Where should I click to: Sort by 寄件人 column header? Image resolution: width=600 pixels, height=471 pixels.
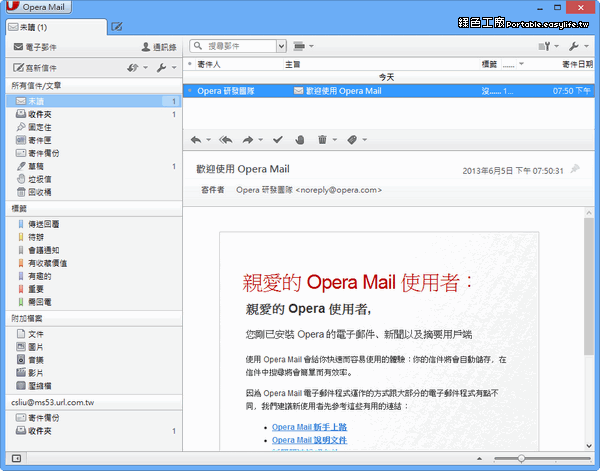[240, 64]
